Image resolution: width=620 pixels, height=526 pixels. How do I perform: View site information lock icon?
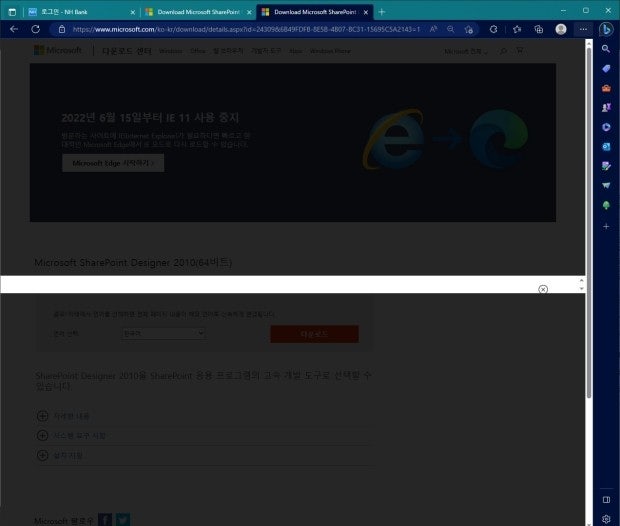pyautogui.click(x=62, y=29)
